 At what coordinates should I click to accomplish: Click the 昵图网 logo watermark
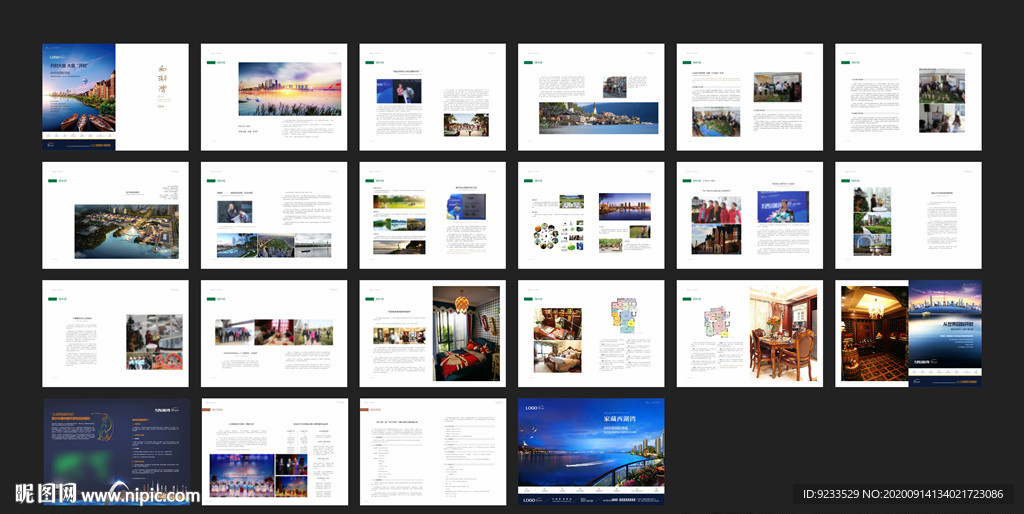pyautogui.click(x=45, y=494)
